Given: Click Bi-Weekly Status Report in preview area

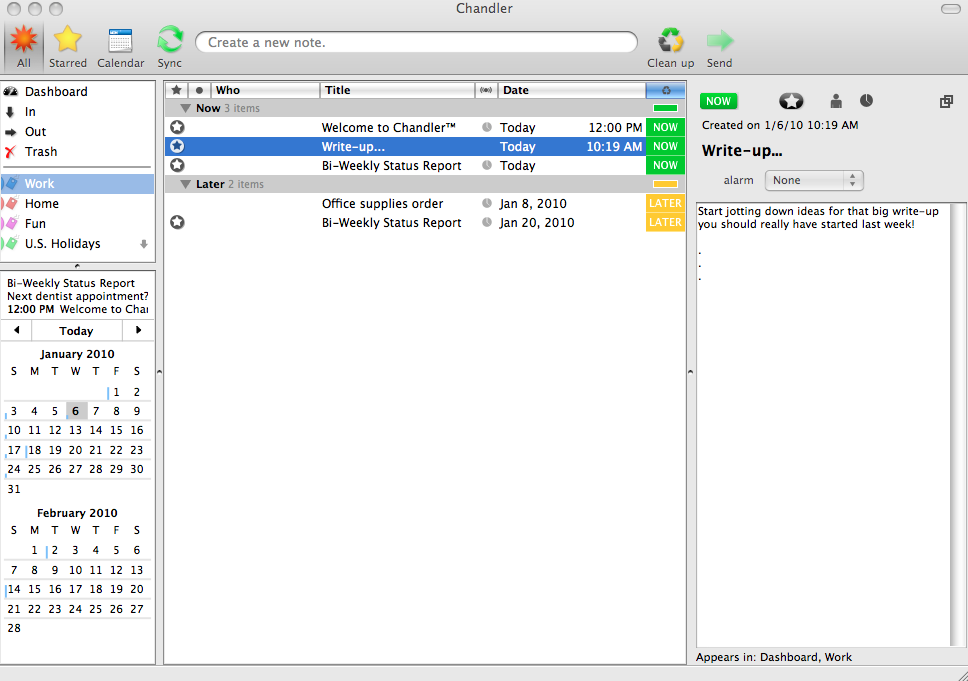Looking at the screenshot, I should 70,283.
